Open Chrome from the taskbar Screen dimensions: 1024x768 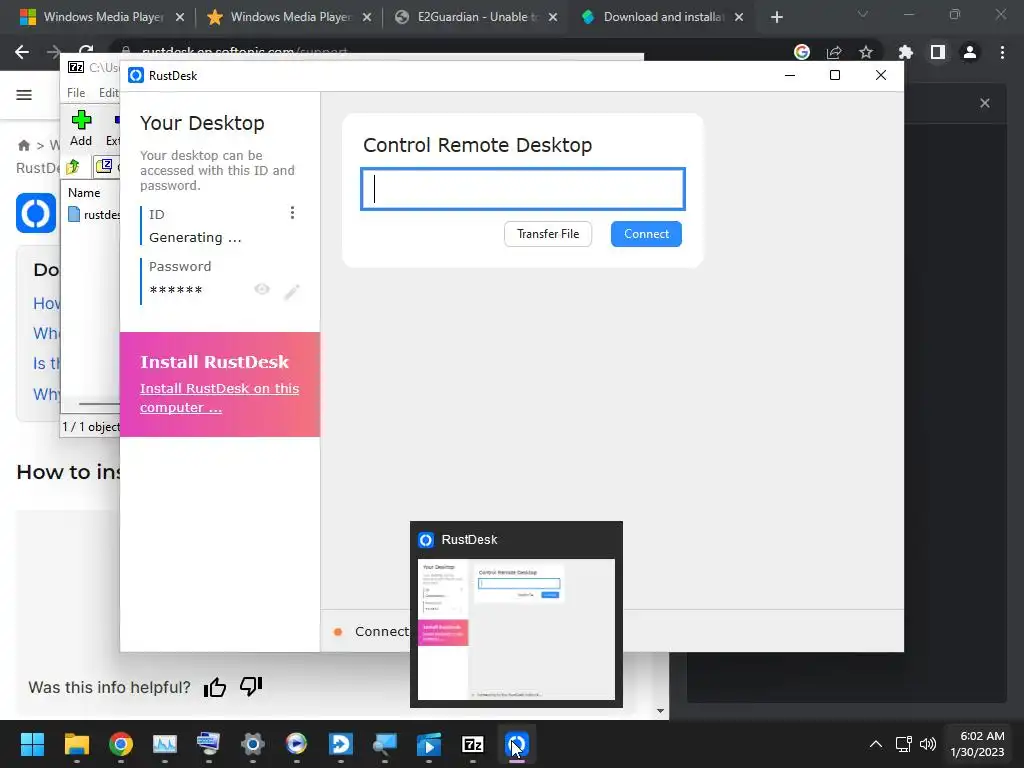(x=121, y=744)
